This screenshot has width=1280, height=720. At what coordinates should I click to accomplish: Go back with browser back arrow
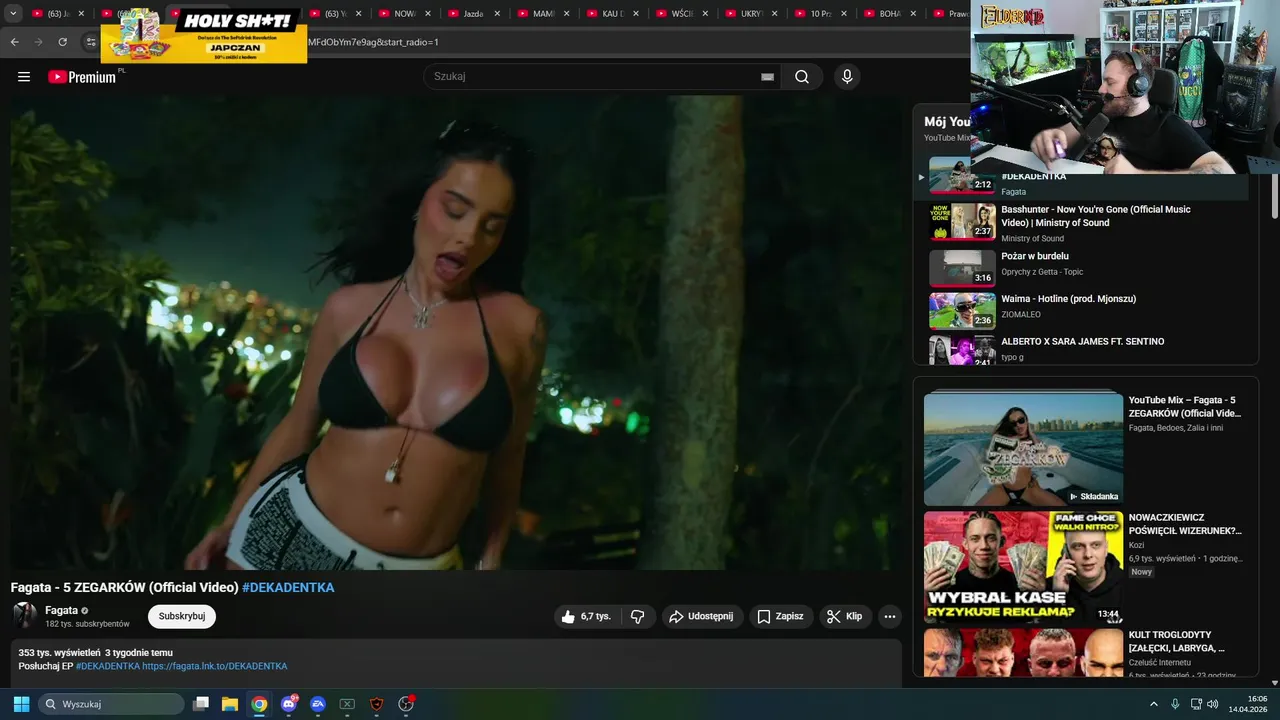click(14, 42)
